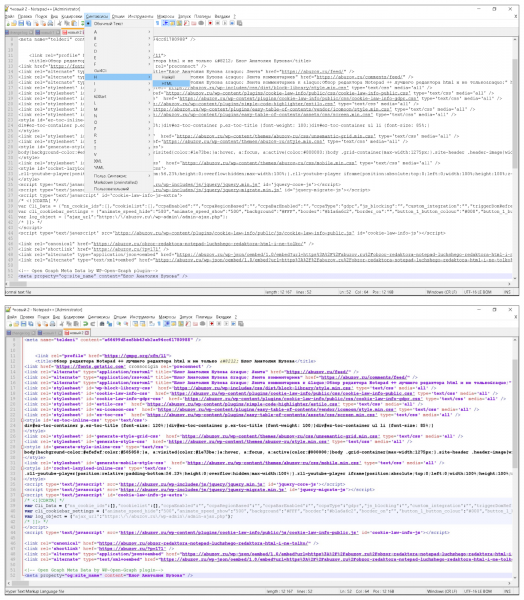The image size is (524, 600).
Task: Close 'новый 2' tab in bottom window
Action: coord(87,333)
